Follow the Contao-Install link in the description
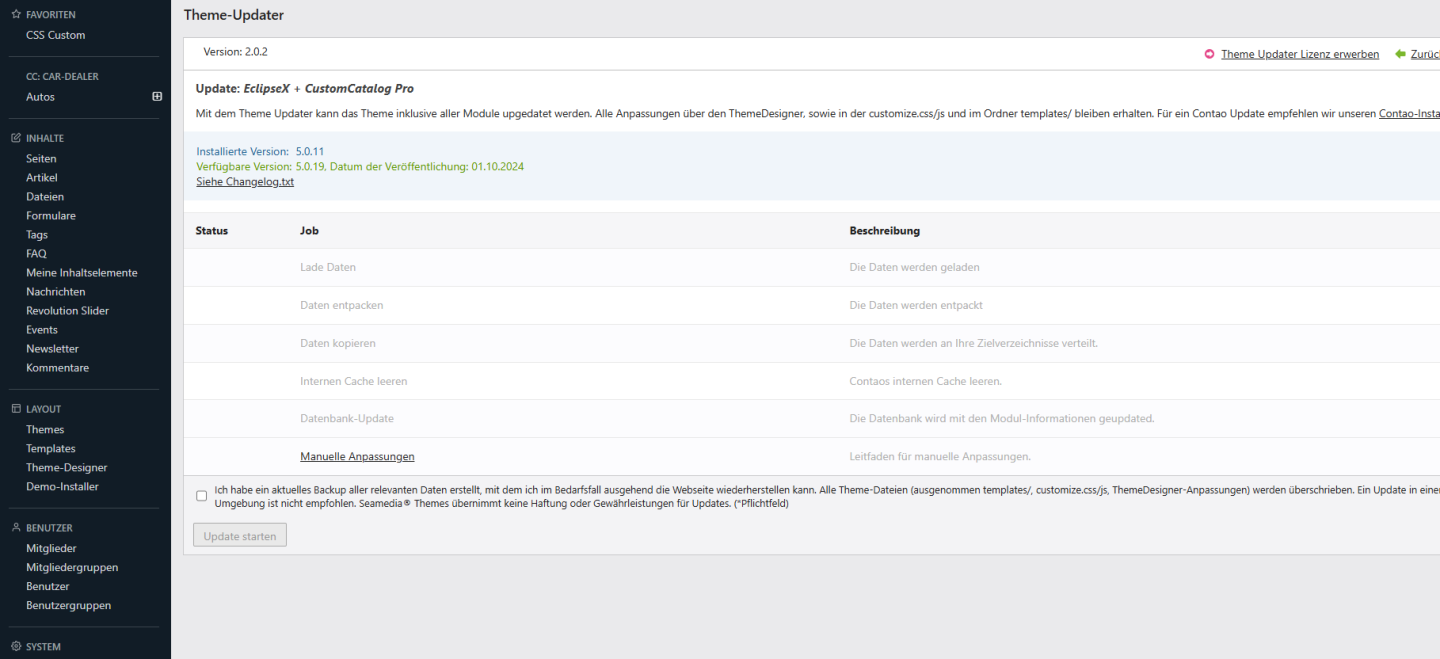 [1409, 114]
